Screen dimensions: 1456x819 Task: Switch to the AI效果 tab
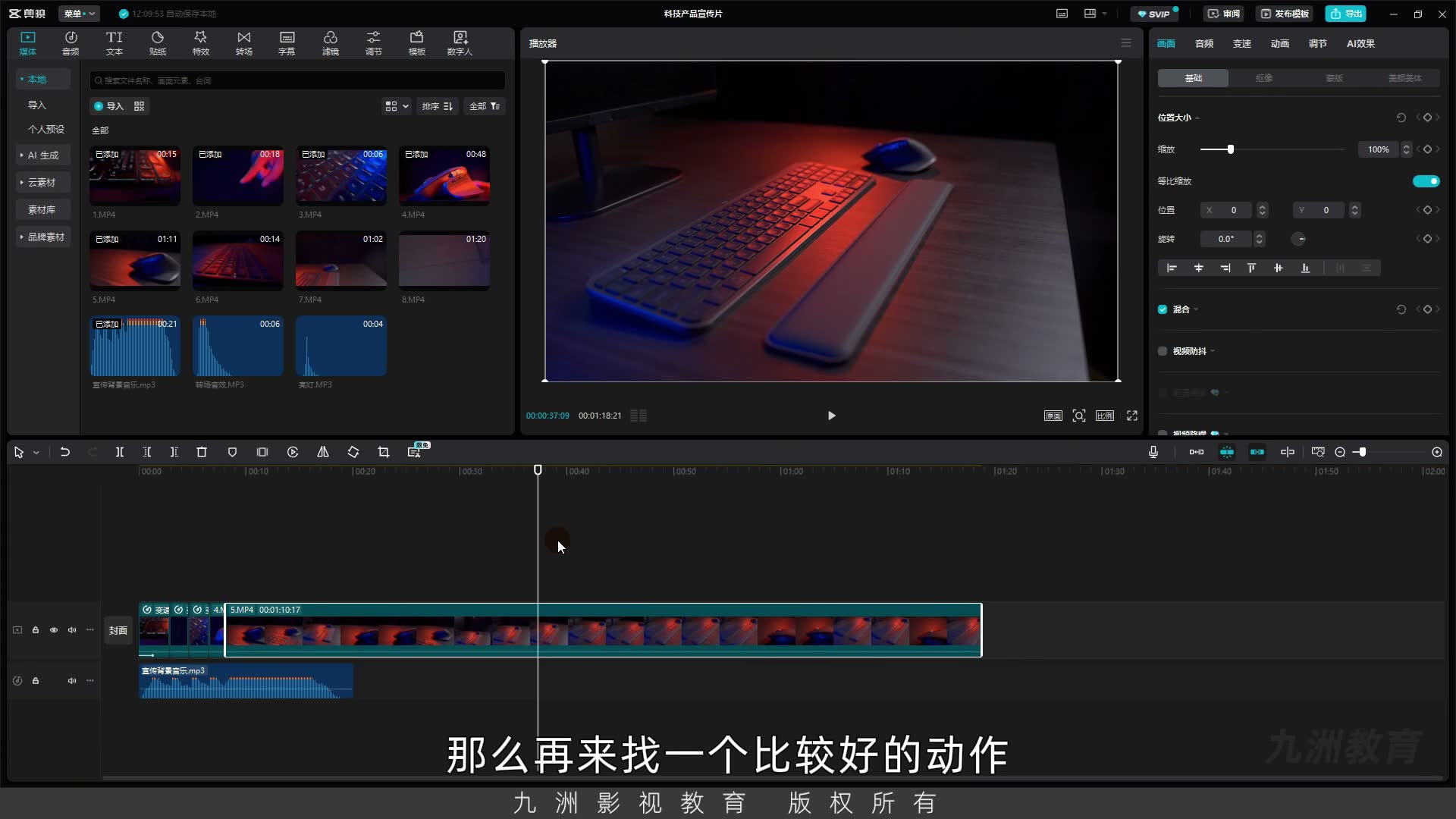click(1360, 44)
